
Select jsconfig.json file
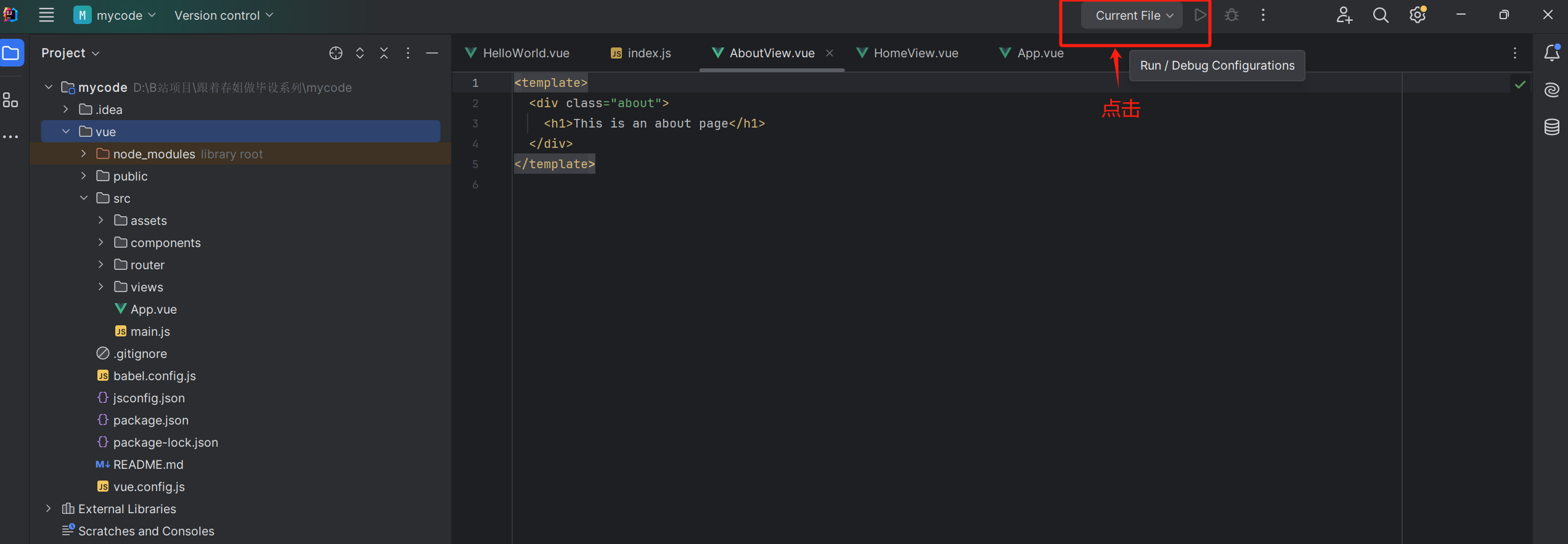pyautogui.click(x=141, y=398)
